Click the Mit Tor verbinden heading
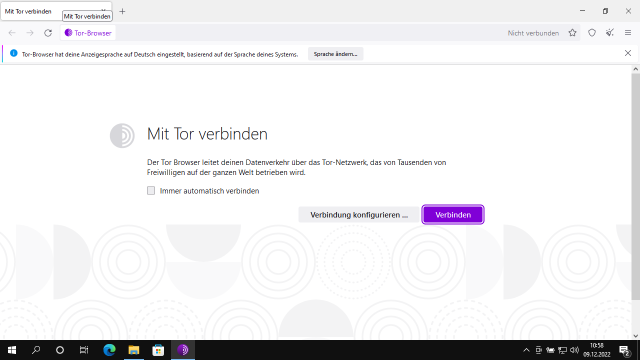 (207, 134)
